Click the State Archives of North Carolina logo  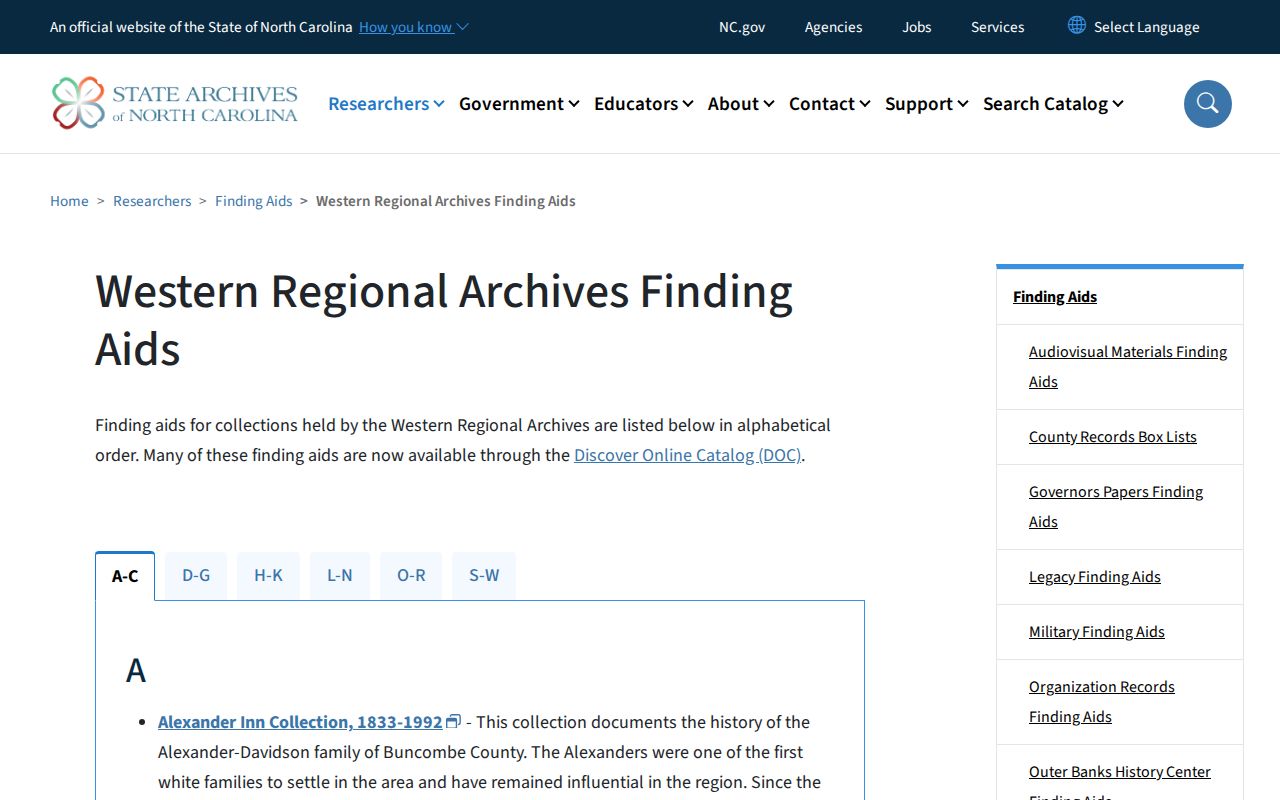click(x=175, y=103)
